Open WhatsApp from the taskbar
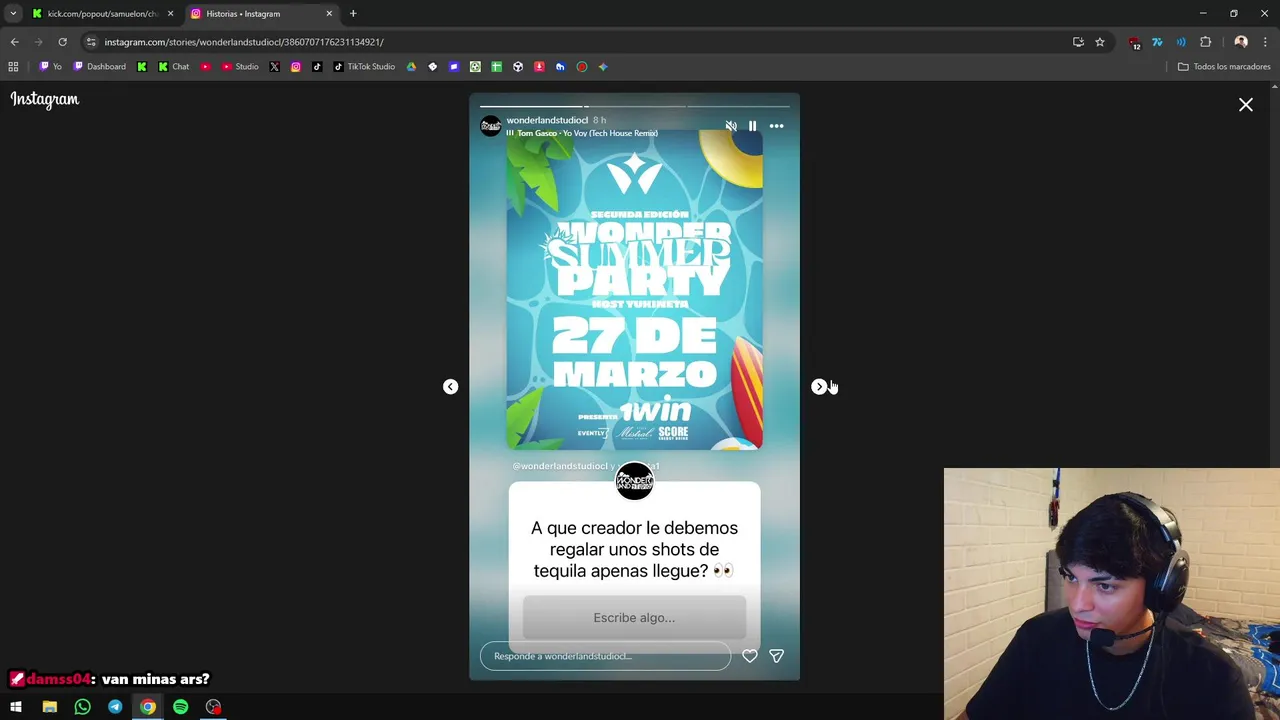This screenshot has height=720, width=1280. coord(82,707)
